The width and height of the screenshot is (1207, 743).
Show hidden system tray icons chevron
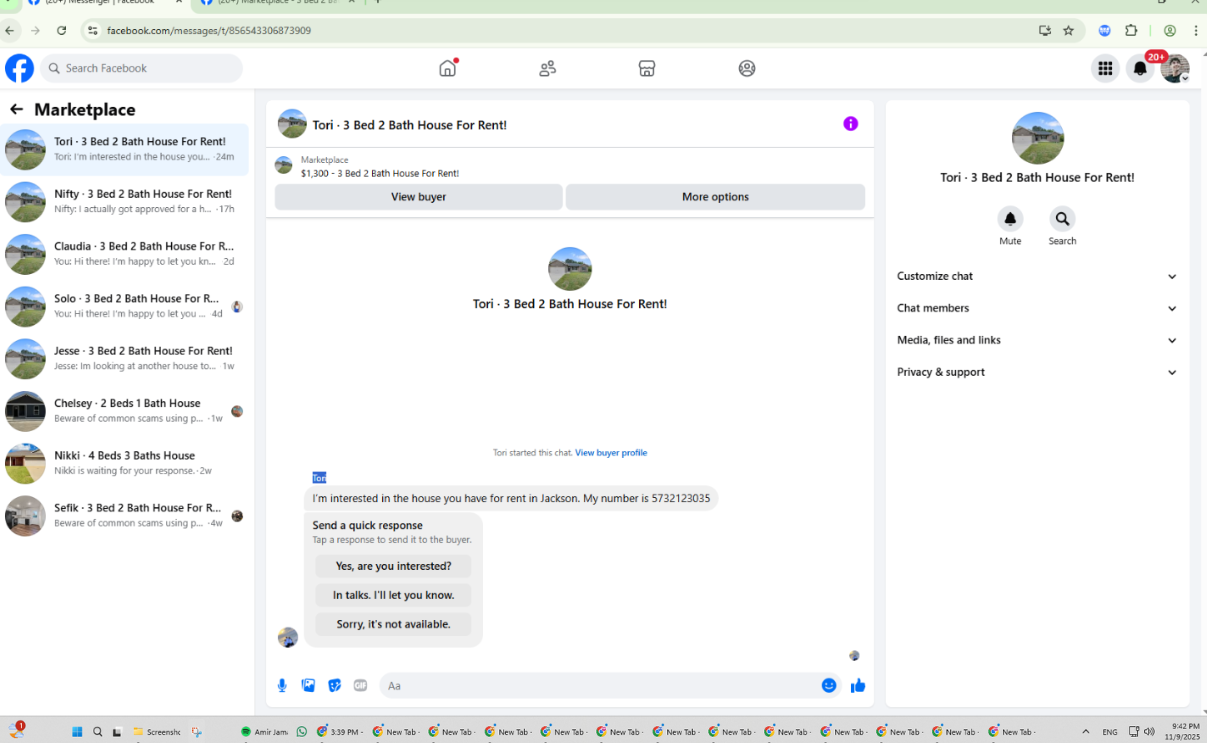pos(1085,732)
